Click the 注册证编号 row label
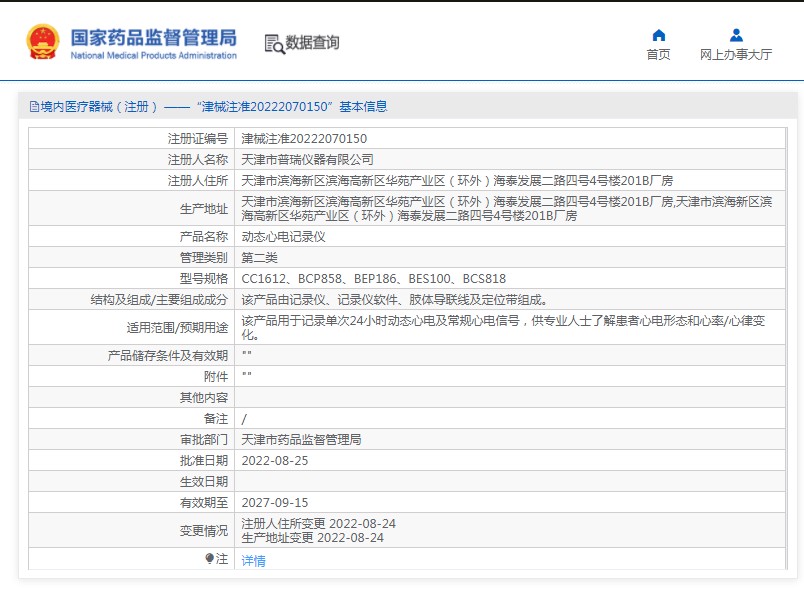The width and height of the screenshot is (804, 594). pyautogui.click(x=197, y=138)
